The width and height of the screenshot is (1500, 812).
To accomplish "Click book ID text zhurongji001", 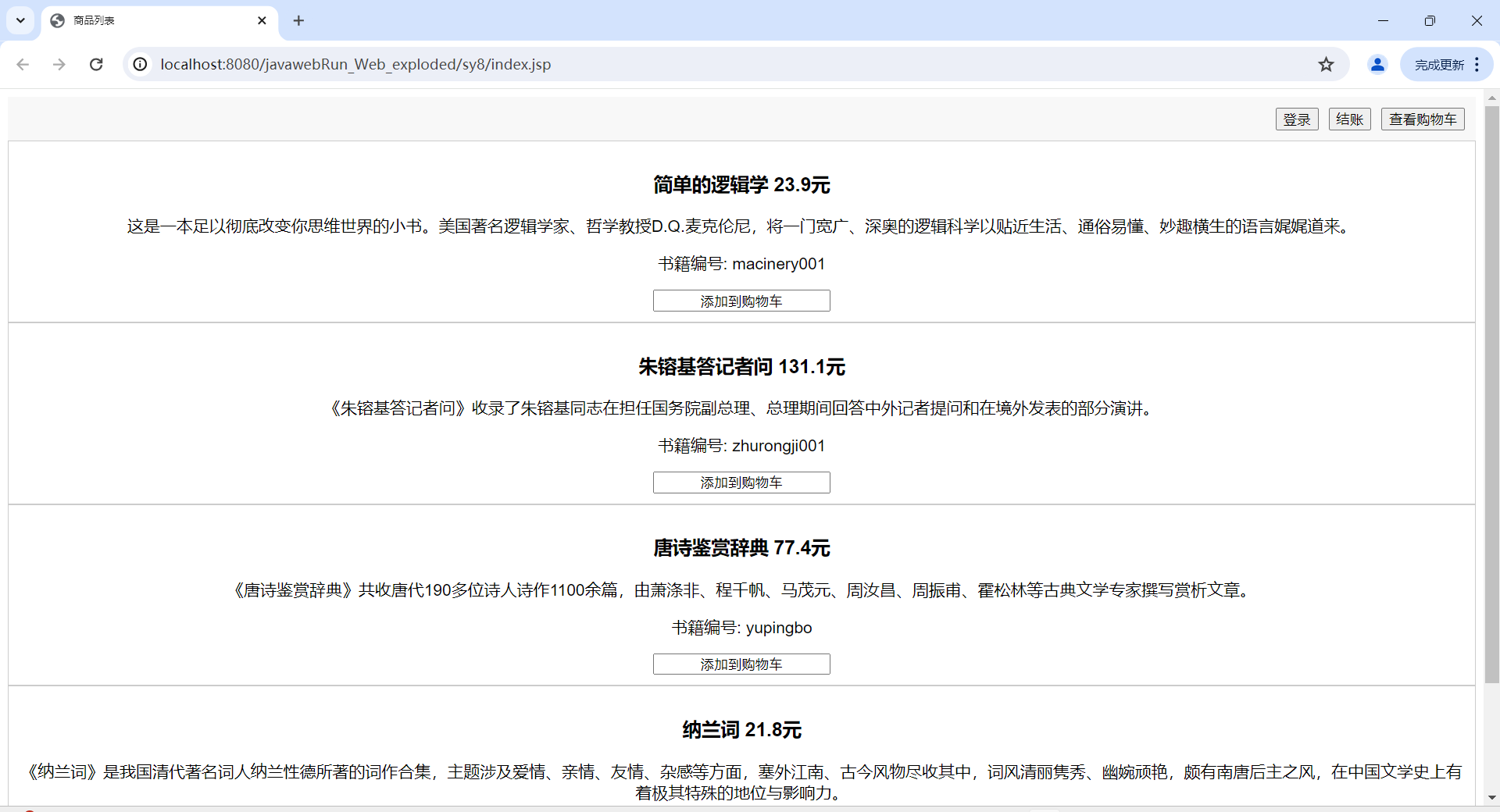I will [778, 446].
